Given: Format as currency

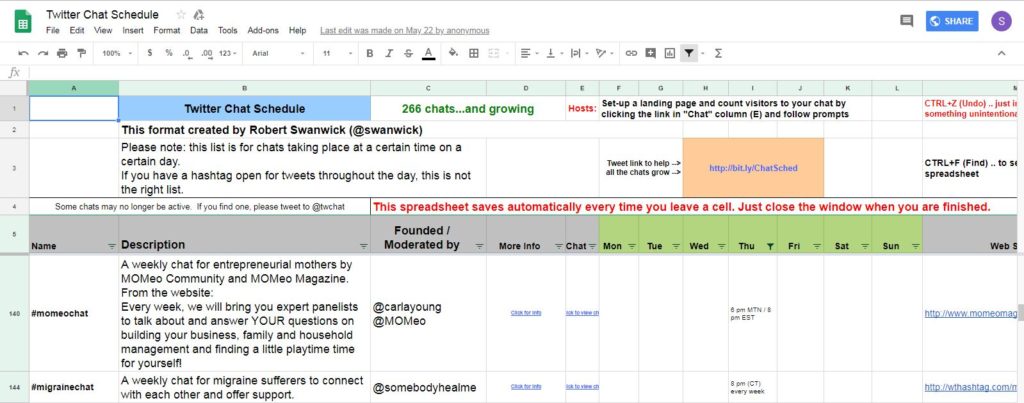Looking at the screenshot, I should pos(150,53).
